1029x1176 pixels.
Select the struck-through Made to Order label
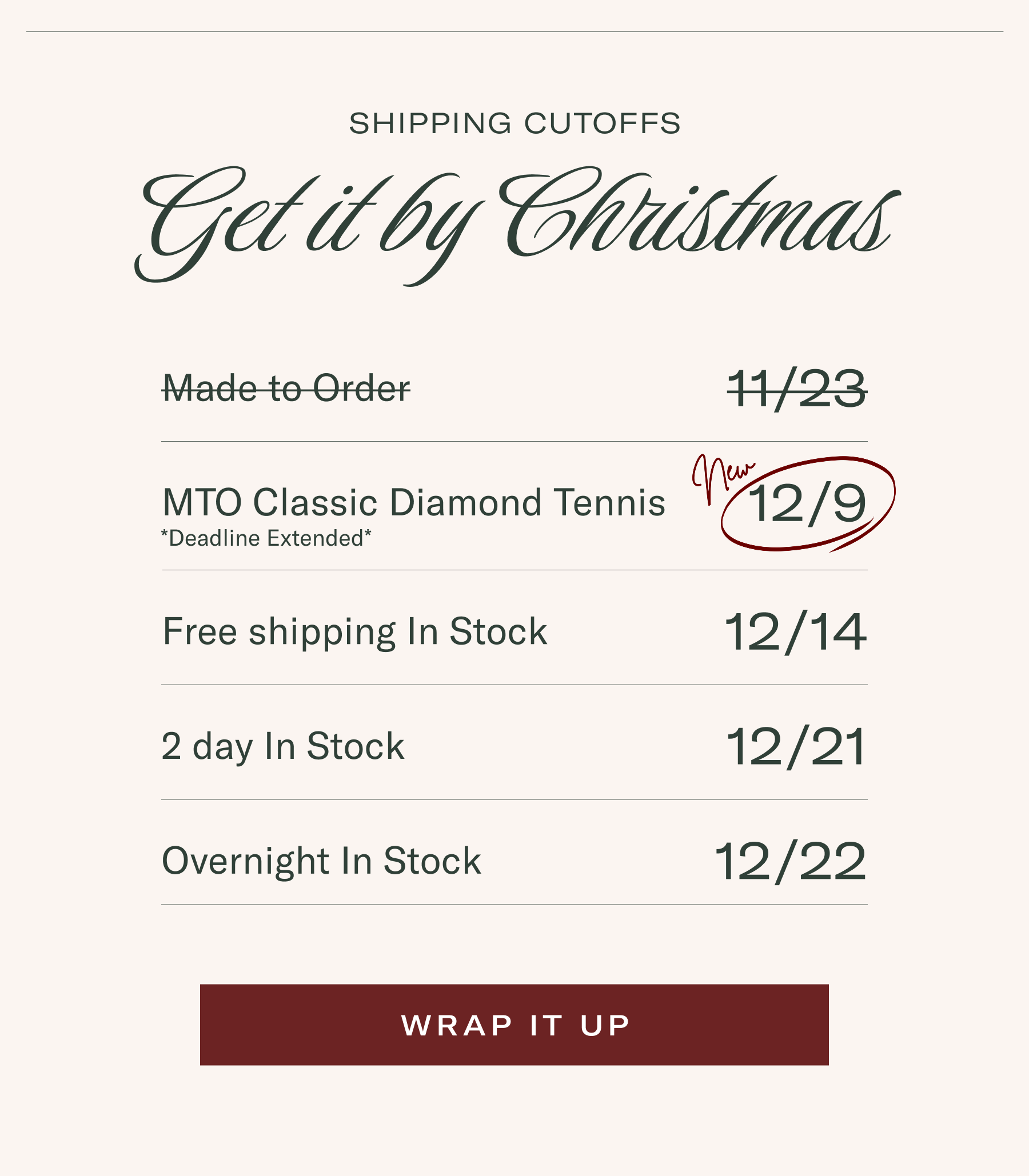(286, 389)
